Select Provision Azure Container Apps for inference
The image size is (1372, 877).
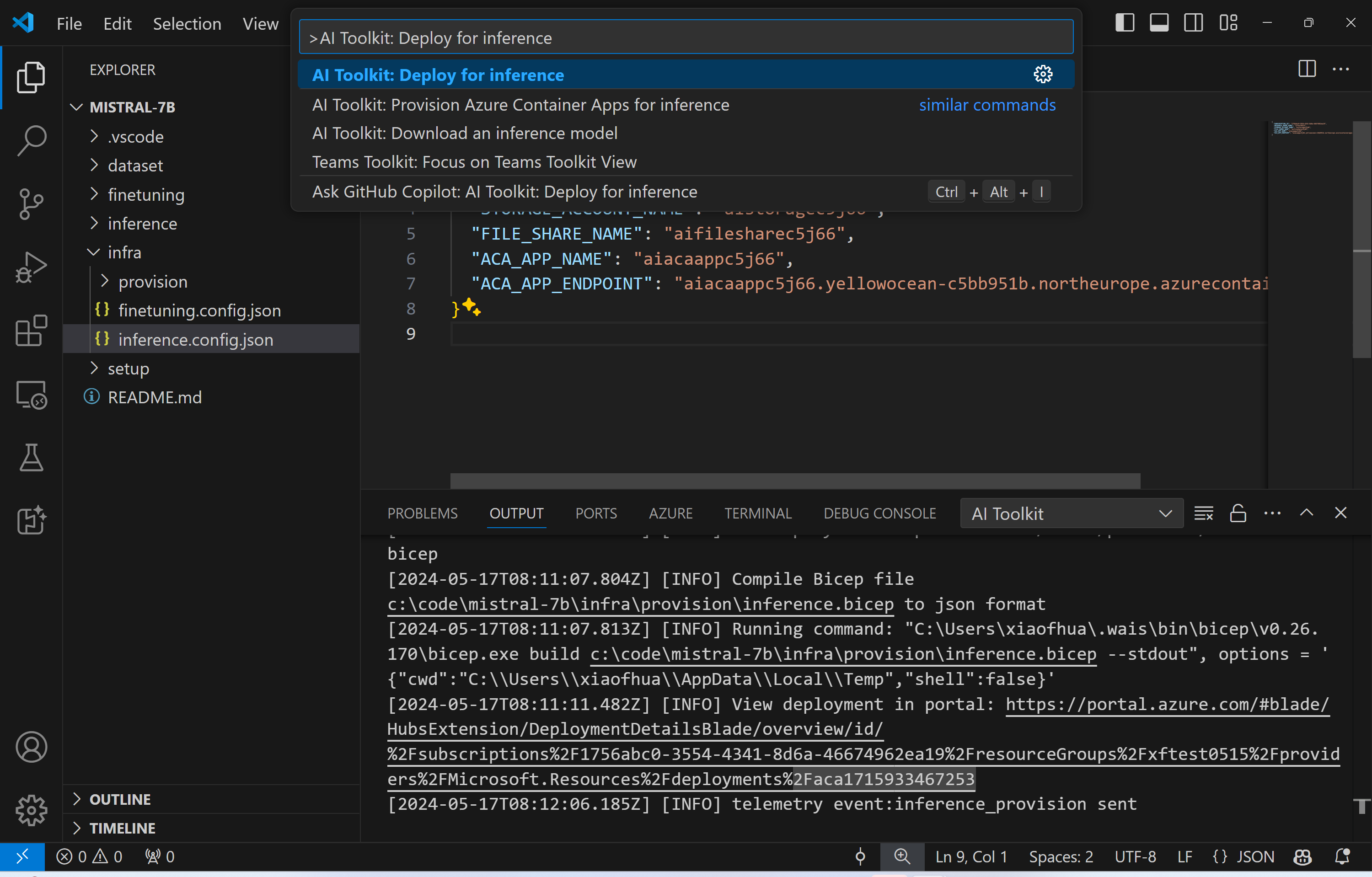pos(686,105)
